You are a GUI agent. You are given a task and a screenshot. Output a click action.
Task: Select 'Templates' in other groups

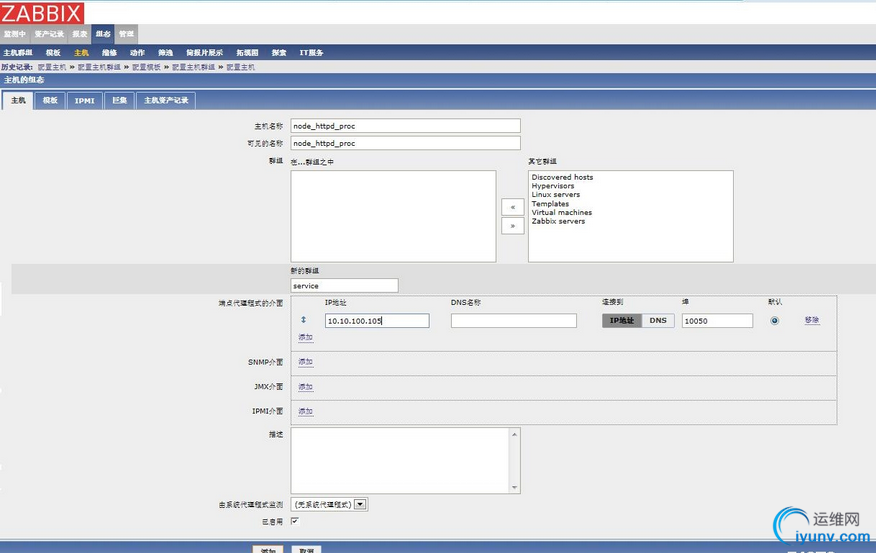click(x=550, y=204)
